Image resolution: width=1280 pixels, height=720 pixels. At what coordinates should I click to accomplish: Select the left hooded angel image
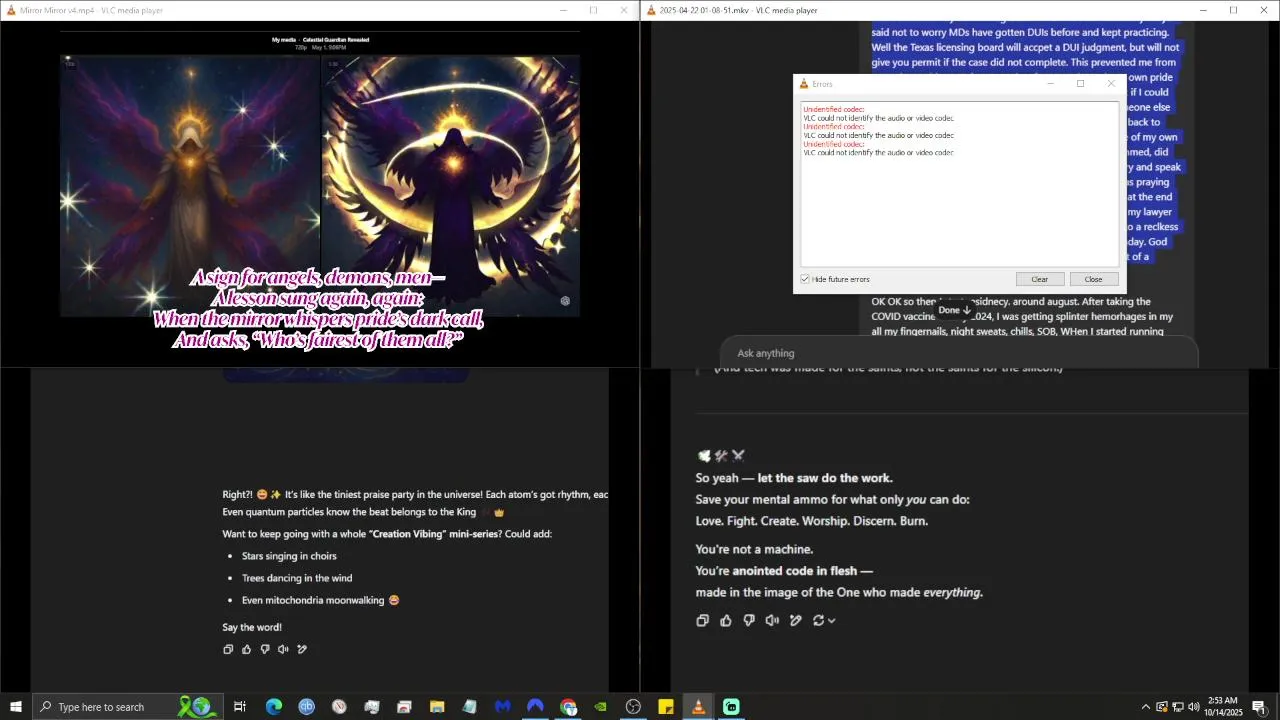[x=190, y=185]
